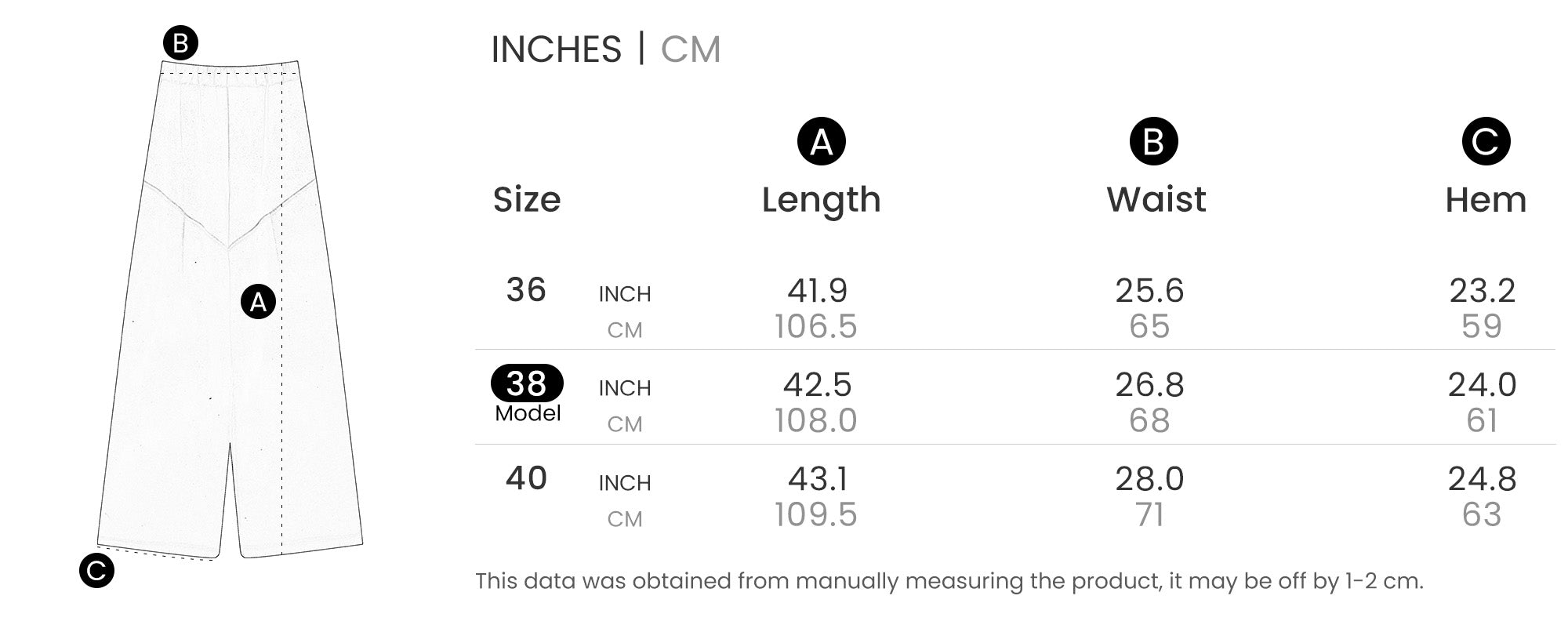This screenshot has width=1568, height=632.
Task: Click the C marker near the pants hem
Action: pos(96,571)
